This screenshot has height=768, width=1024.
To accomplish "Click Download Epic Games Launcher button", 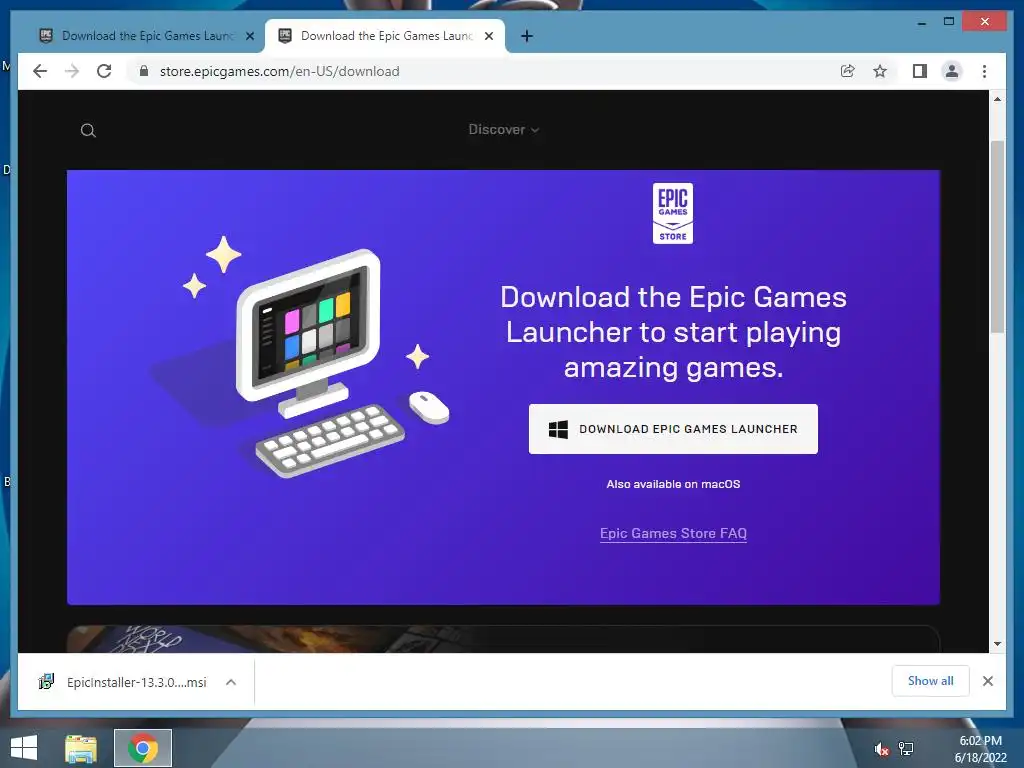I will [x=673, y=429].
